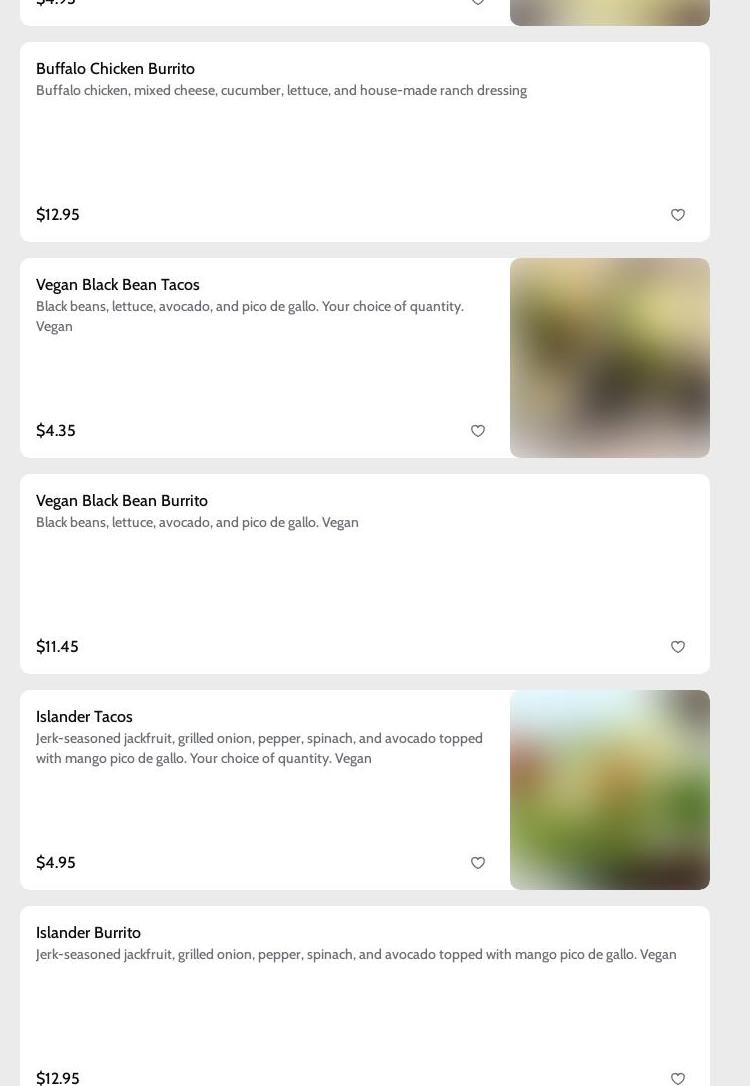
Task: Select the Vegan Black Bean Tacos title
Action: pyautogui.click(x=118, y=285)
